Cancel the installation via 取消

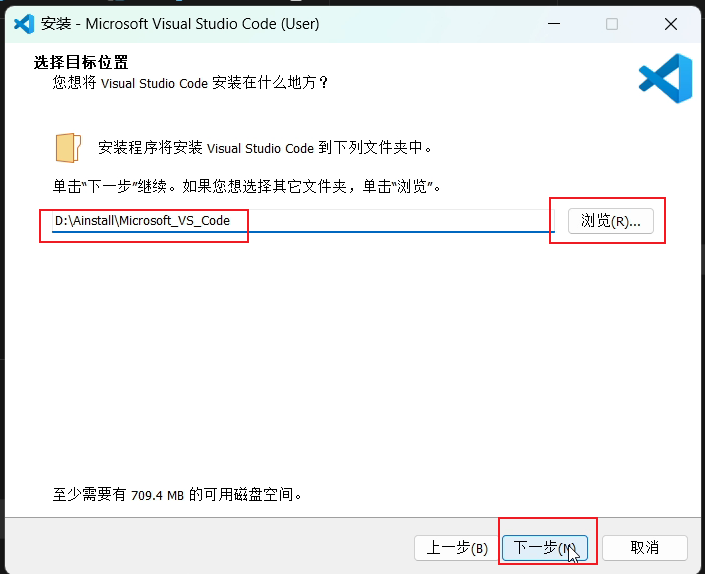click(x=644, y=547)
